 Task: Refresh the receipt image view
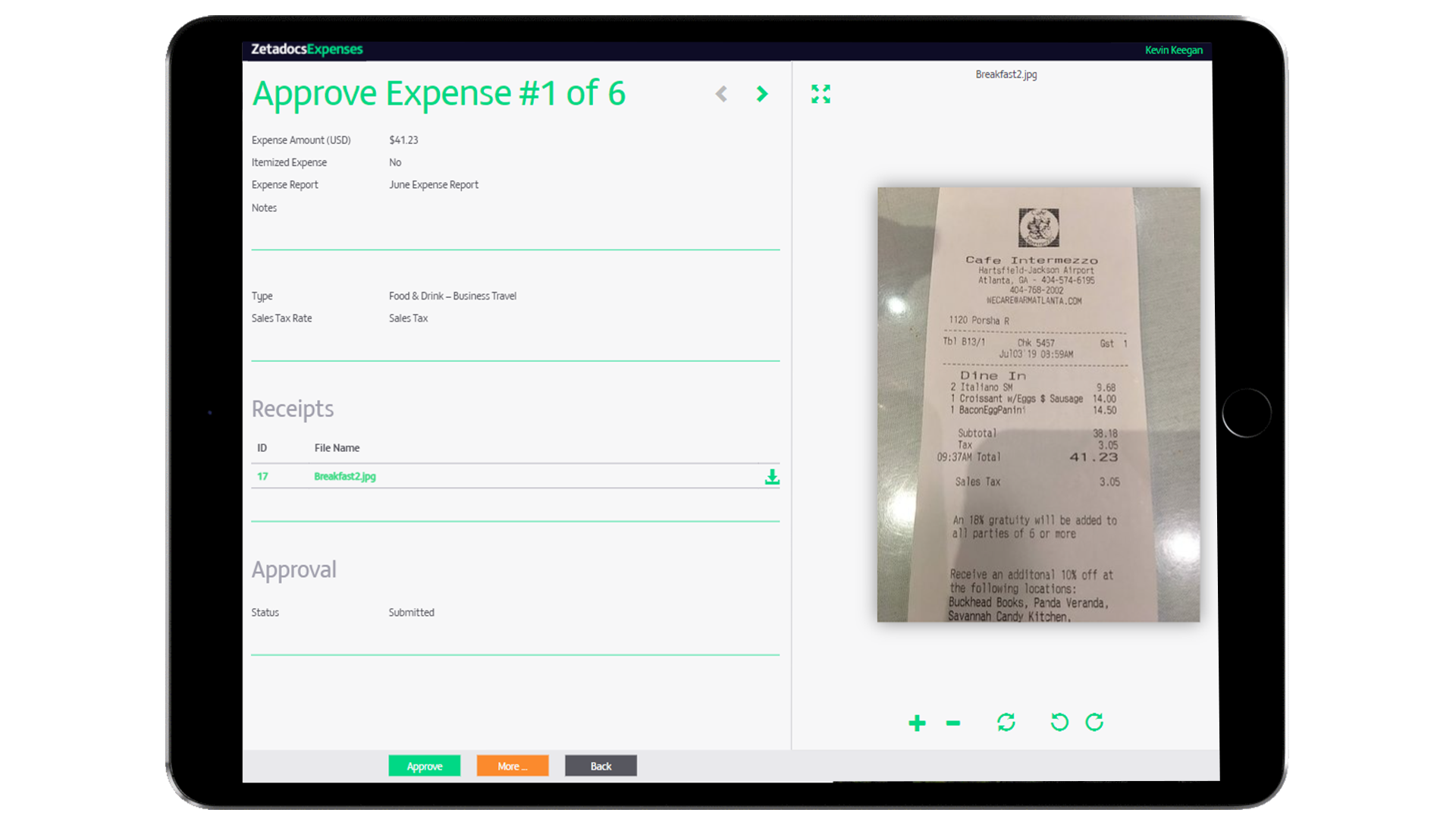[1006, 723]
